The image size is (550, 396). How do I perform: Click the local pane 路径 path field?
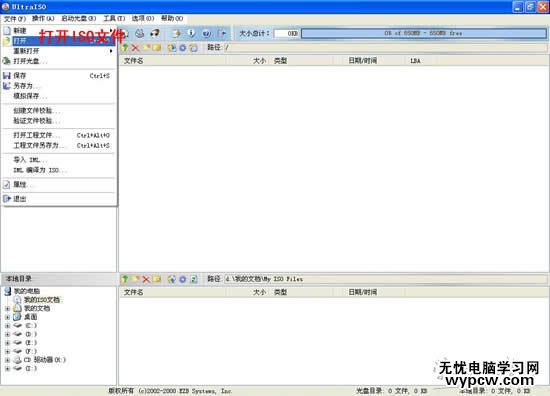[385, 279]
